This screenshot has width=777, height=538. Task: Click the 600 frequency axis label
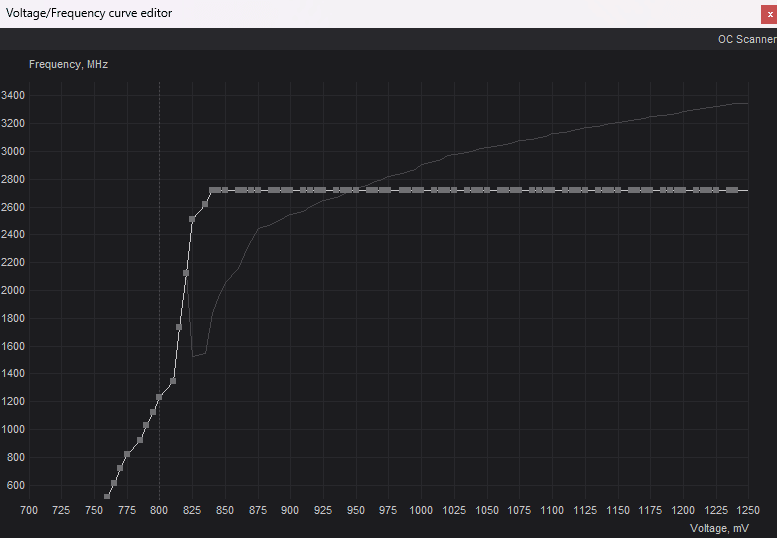point(15,485)
